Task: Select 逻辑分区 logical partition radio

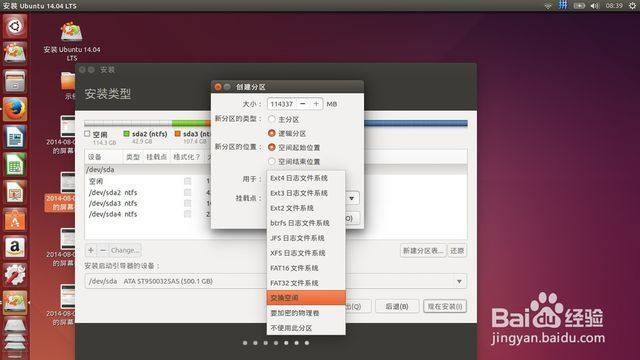Action: pyautogui.click(x=272, y=133)
